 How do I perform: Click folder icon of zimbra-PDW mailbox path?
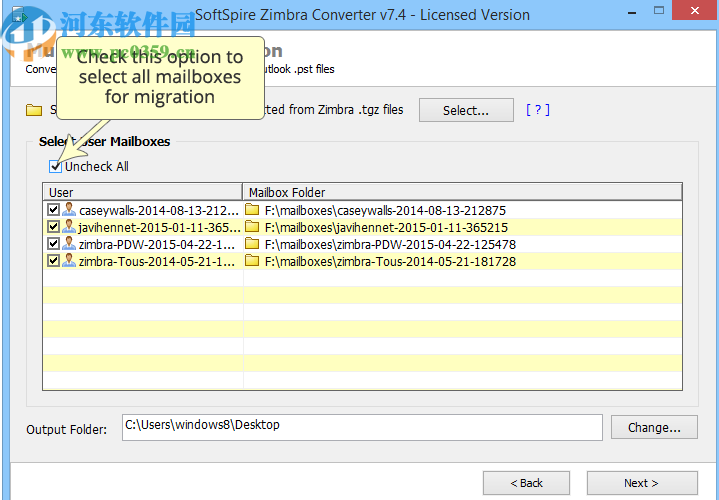click(x=252, y=244)
